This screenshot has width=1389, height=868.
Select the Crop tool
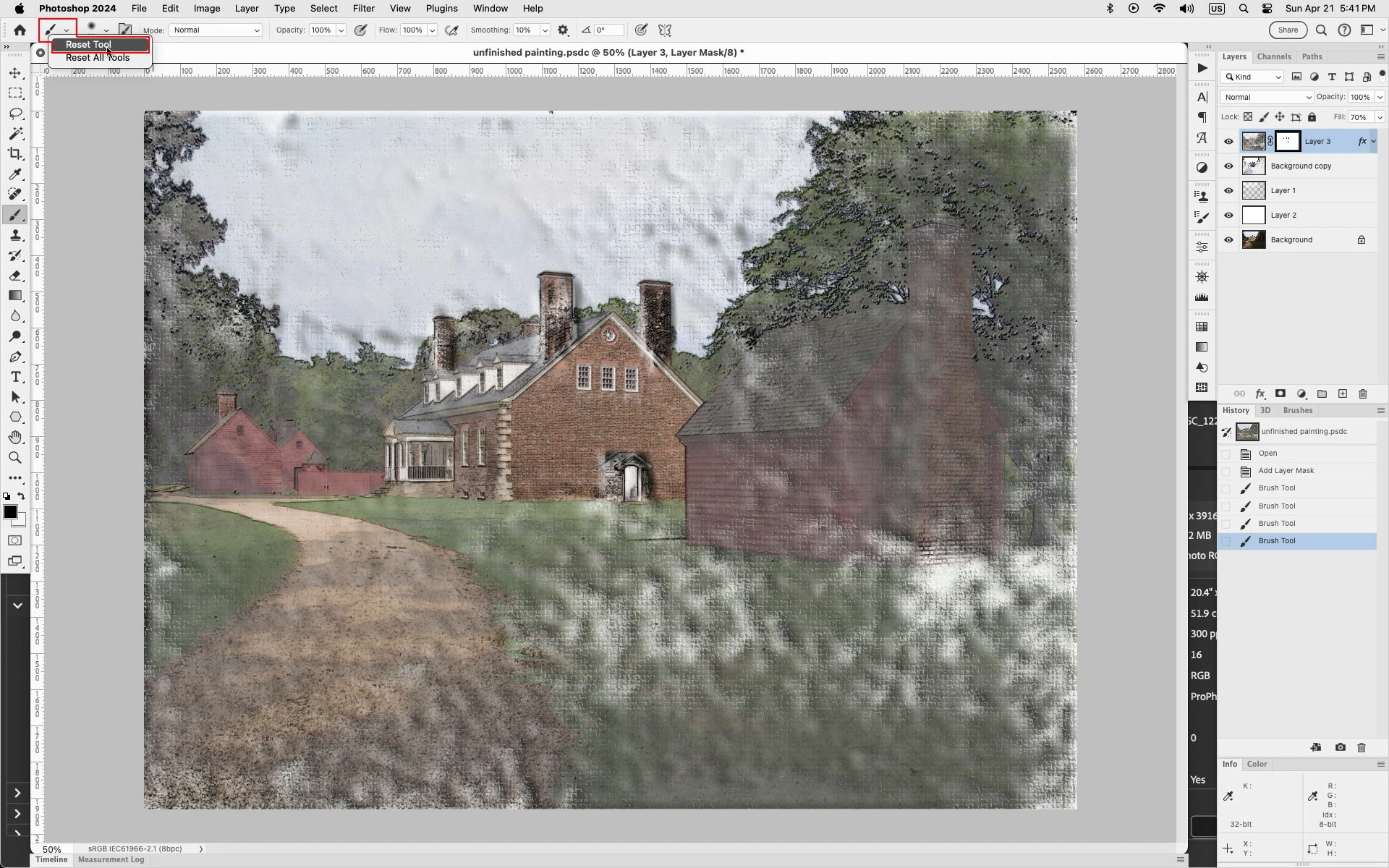pyautogui.click(x=15, y=154)
